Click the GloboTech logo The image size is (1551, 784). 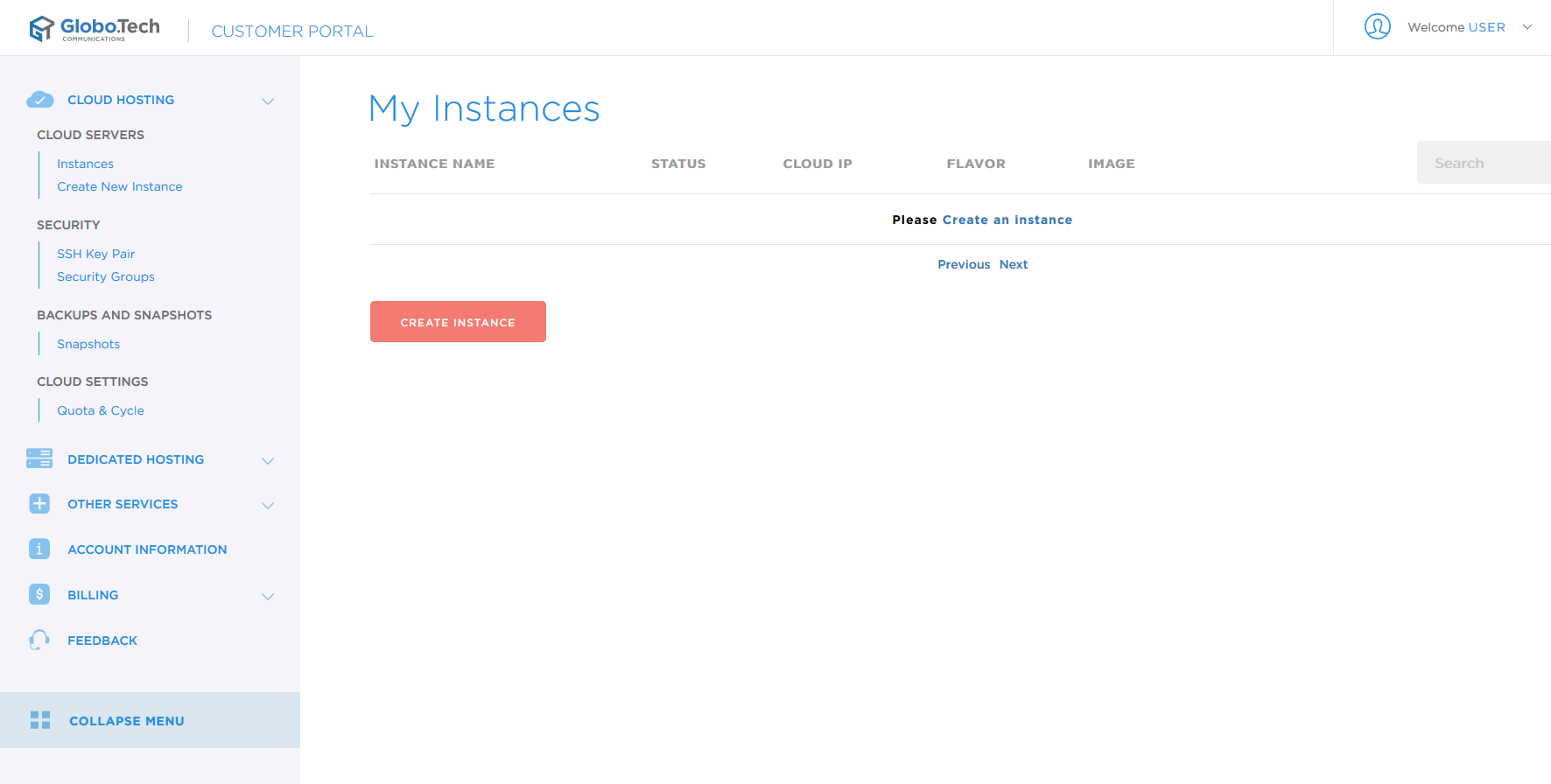tap(95, 29)
